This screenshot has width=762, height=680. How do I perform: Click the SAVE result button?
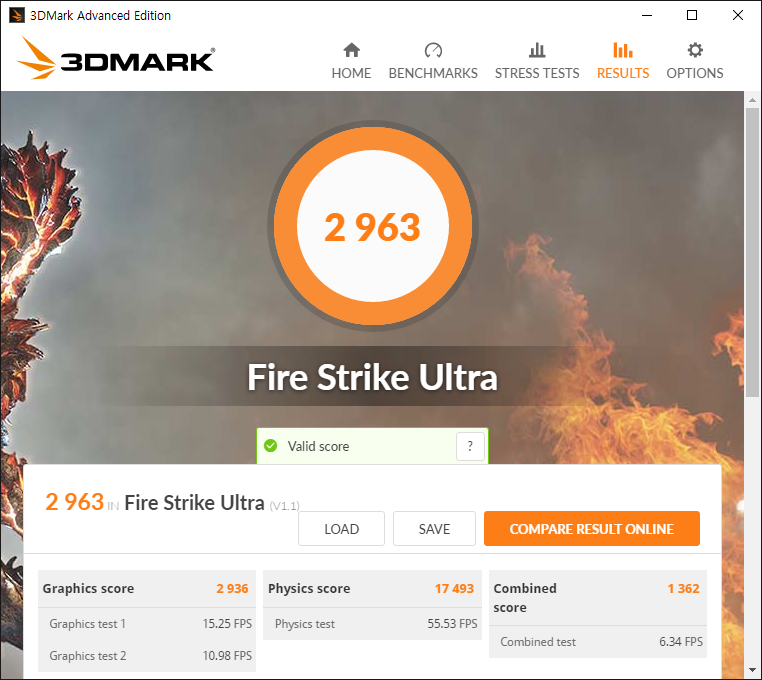[x=434, y=528]
